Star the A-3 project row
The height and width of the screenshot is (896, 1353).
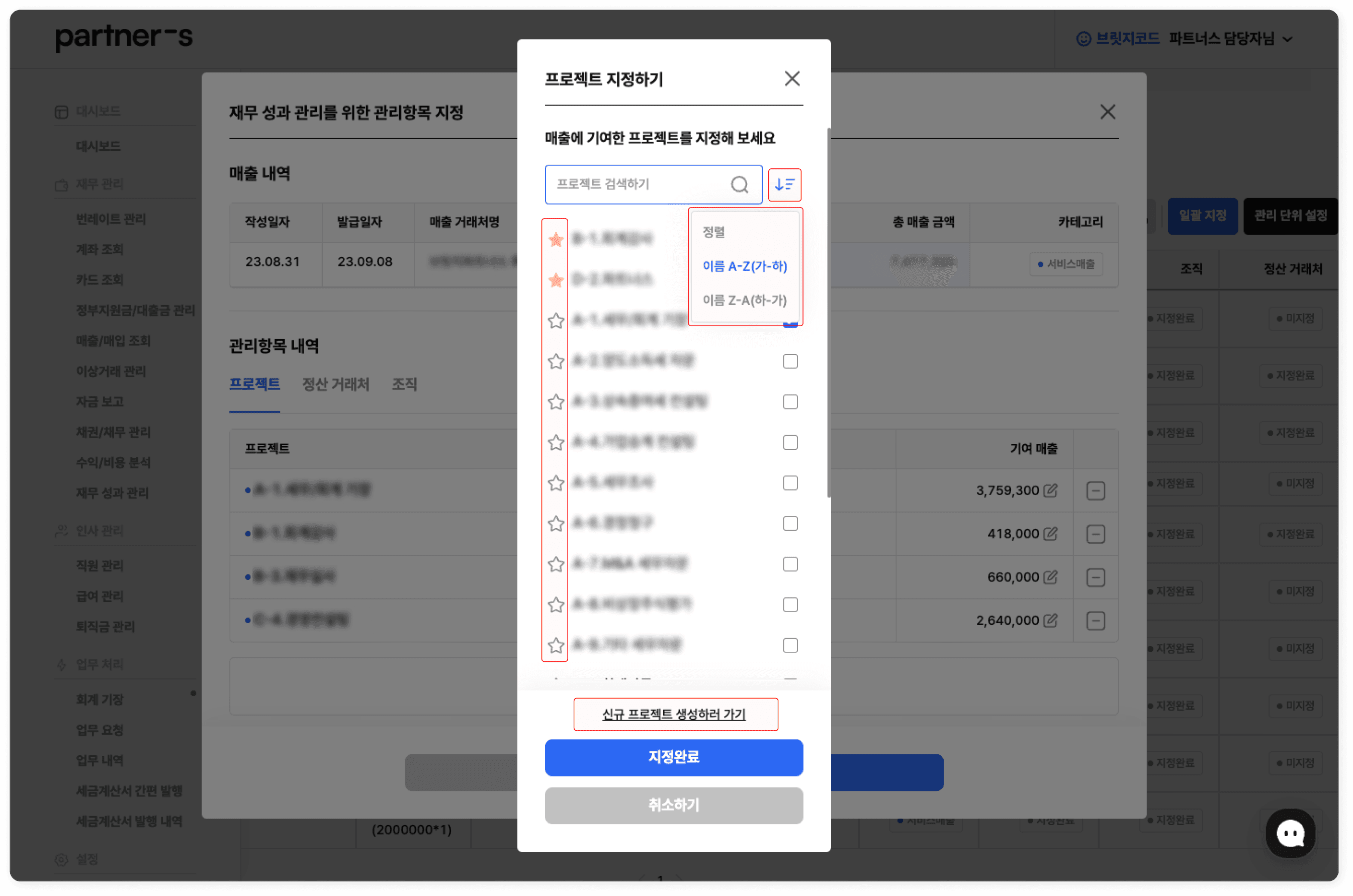[556, 402]
